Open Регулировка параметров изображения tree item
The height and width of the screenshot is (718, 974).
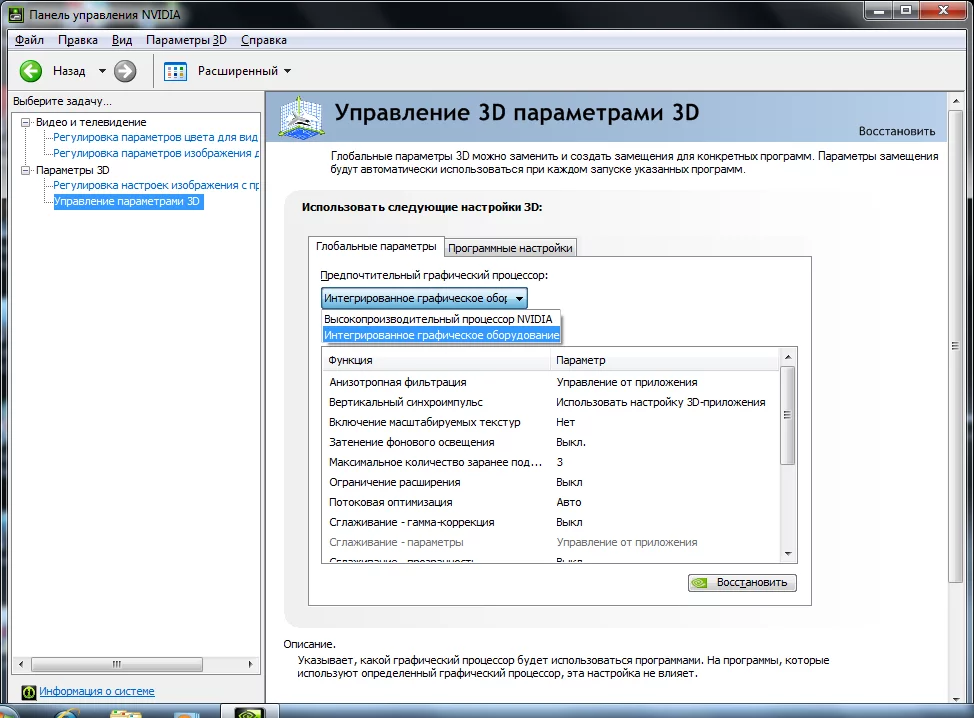pyautogui.click(x=155, y=153)
